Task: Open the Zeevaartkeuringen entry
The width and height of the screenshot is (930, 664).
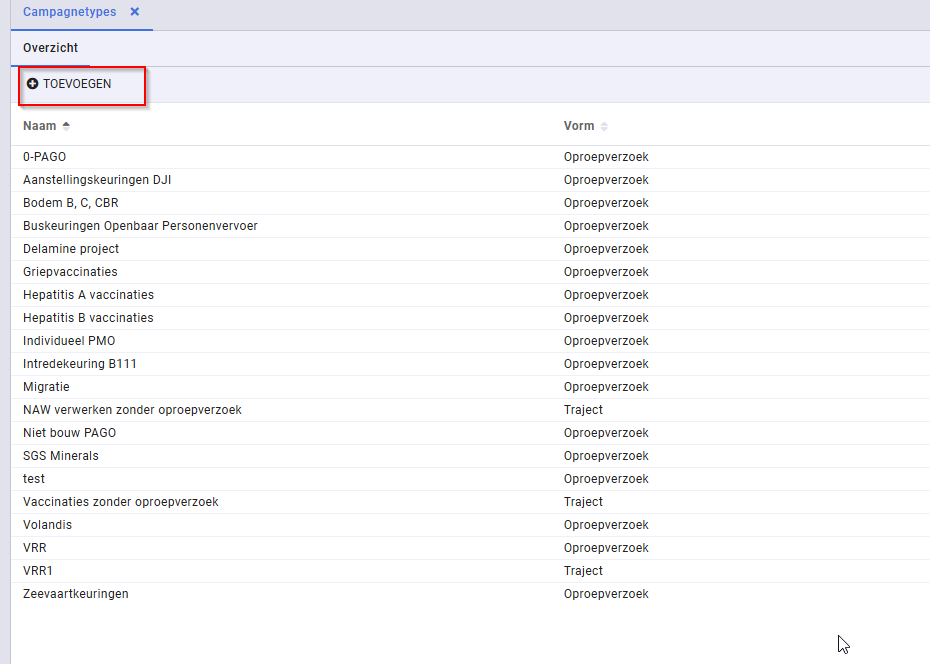Action: 470,594
